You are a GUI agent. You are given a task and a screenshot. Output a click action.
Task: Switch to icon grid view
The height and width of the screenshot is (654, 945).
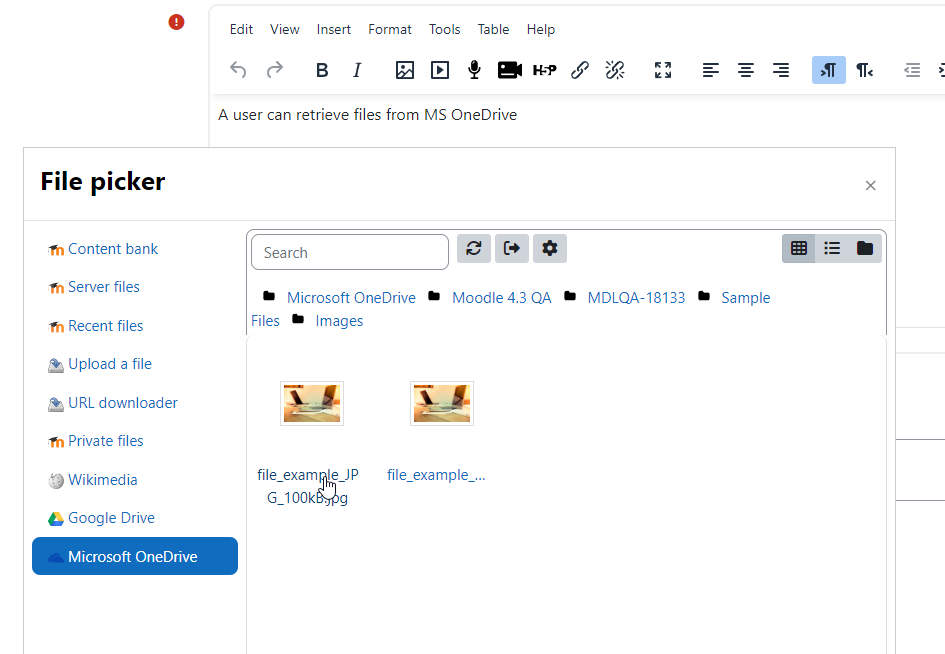click(799, 248)
